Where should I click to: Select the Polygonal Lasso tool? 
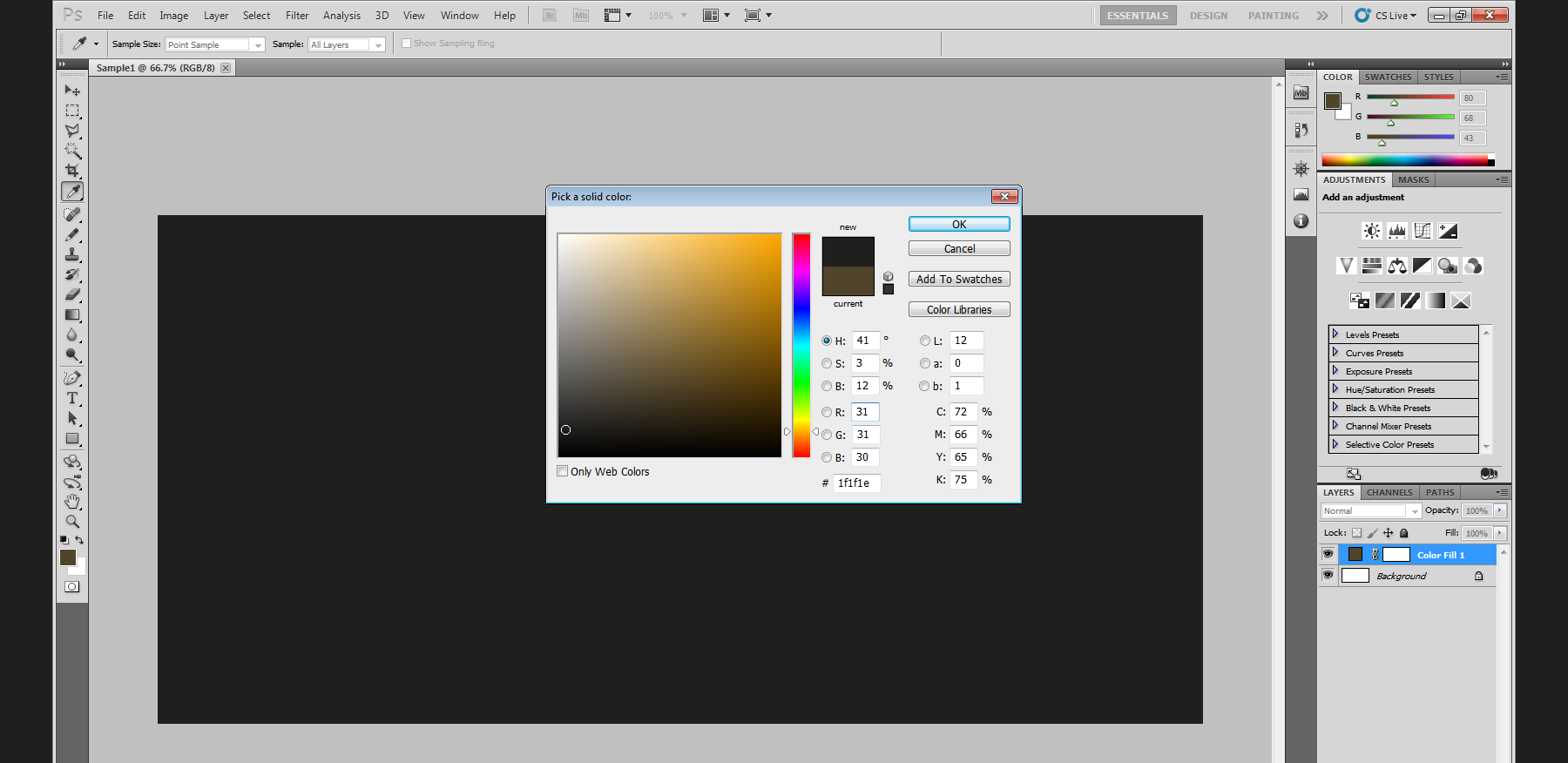tap(72, 131)
